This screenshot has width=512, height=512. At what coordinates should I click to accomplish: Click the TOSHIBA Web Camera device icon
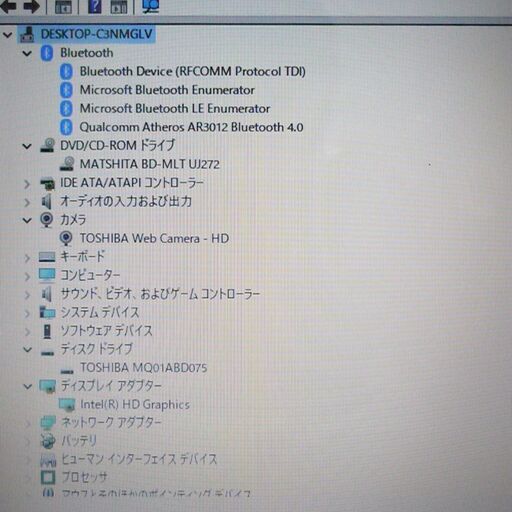pos(66,239)
